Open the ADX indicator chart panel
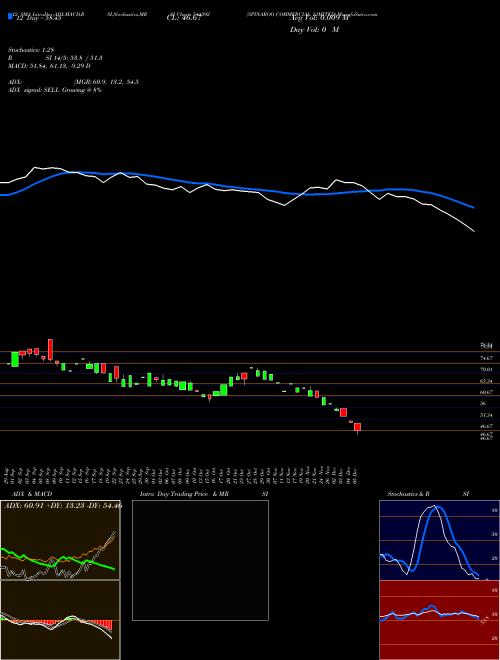The width and height of the screenshot is (500, 660). point(60,540)
